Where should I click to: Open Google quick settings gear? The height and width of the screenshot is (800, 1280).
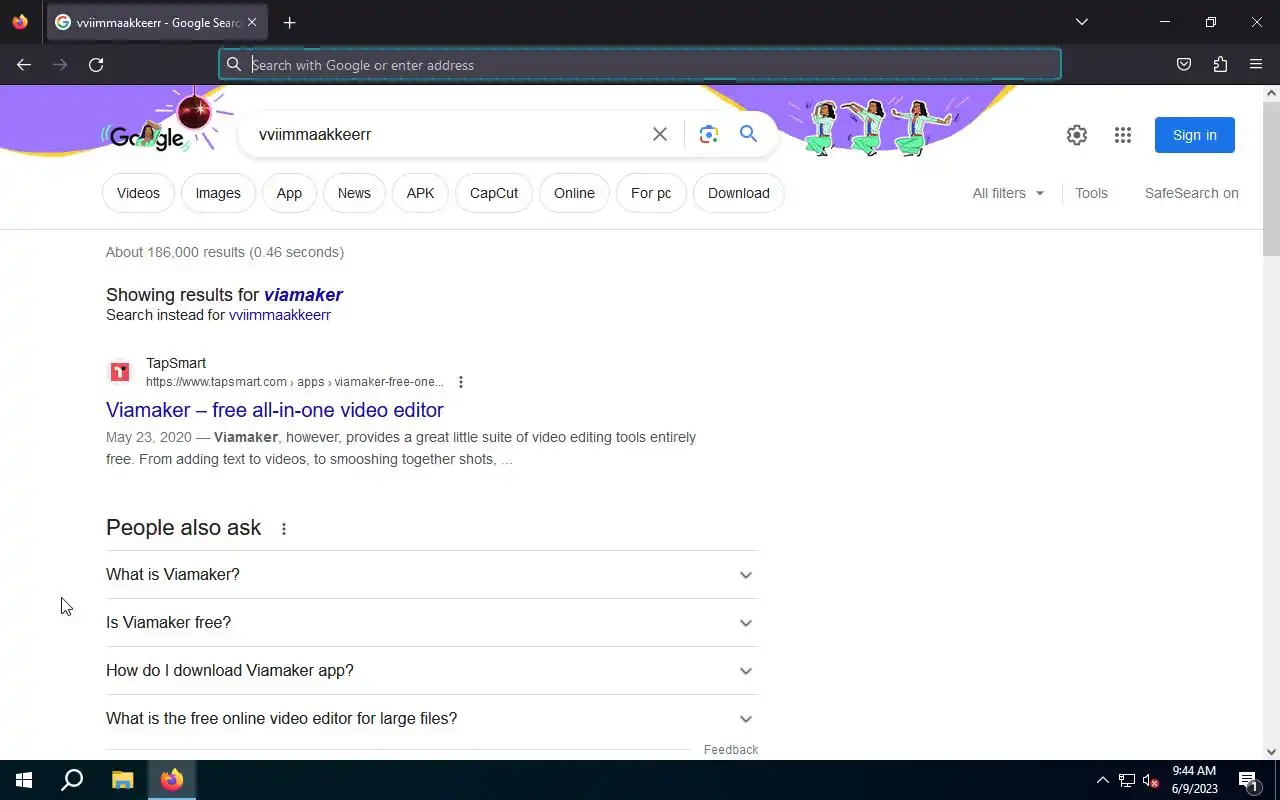[x=1077, y=135]
